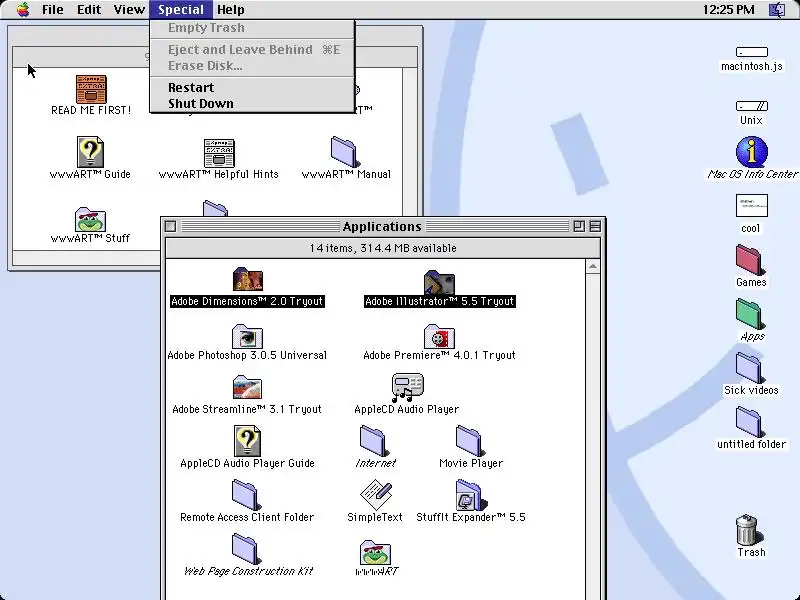Select the red Games folder on desktop

click(x=749, y=260)
